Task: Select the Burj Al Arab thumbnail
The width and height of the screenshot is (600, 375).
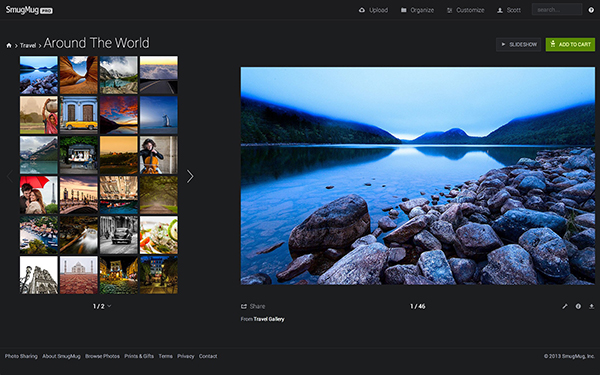Action: (x=159, y=115)
